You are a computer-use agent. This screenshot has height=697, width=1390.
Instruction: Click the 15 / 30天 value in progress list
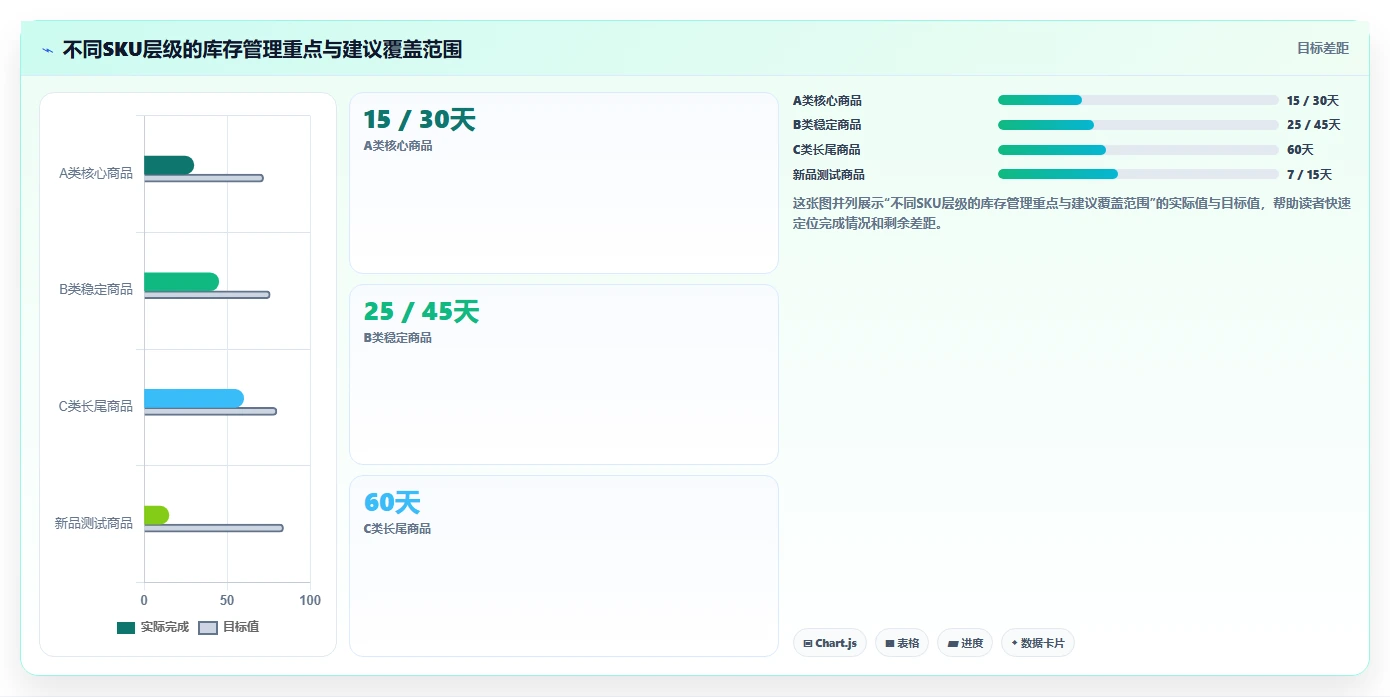1313,100
